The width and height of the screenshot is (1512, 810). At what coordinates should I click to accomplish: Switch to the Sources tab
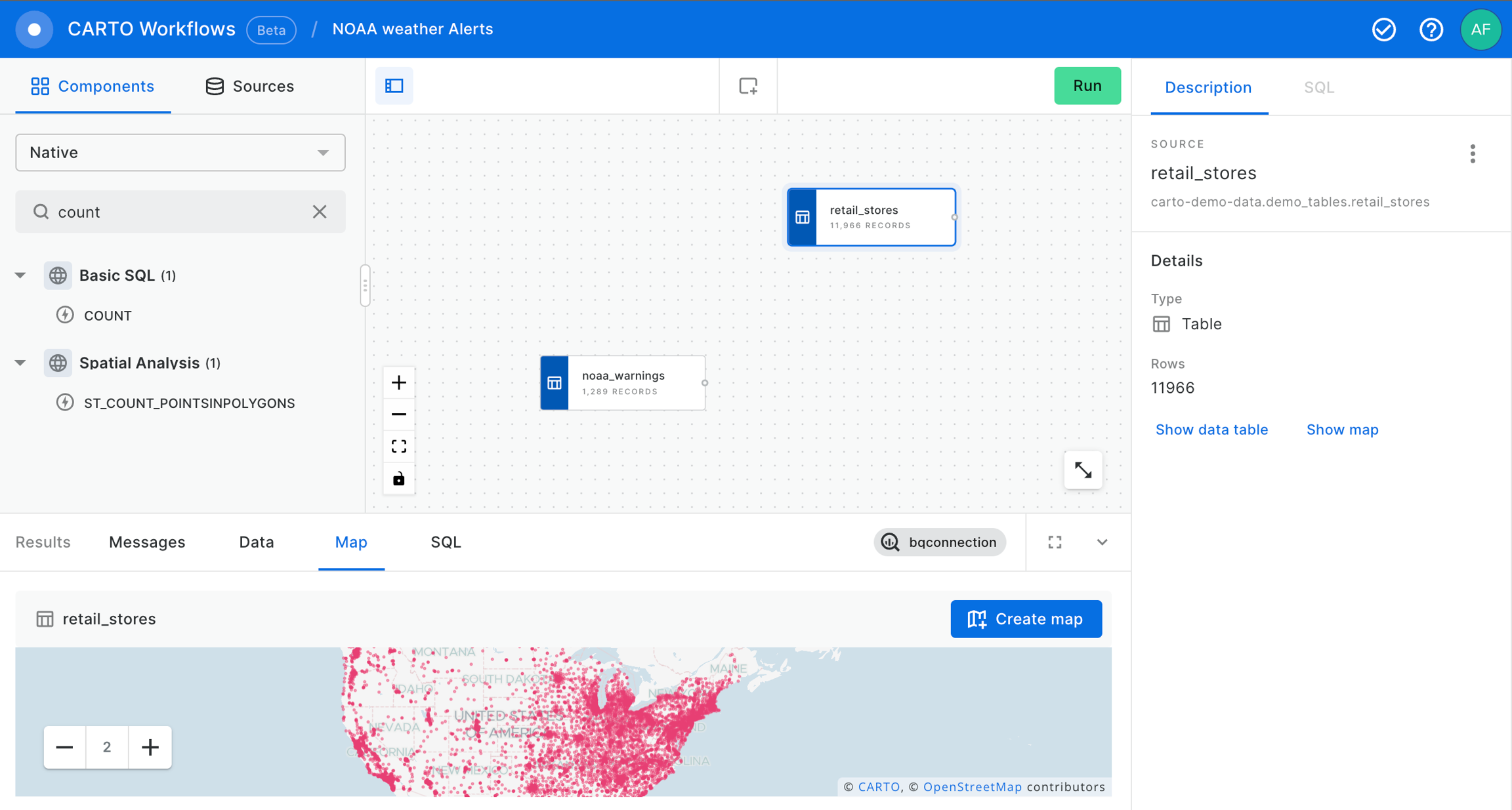[249, 87]
